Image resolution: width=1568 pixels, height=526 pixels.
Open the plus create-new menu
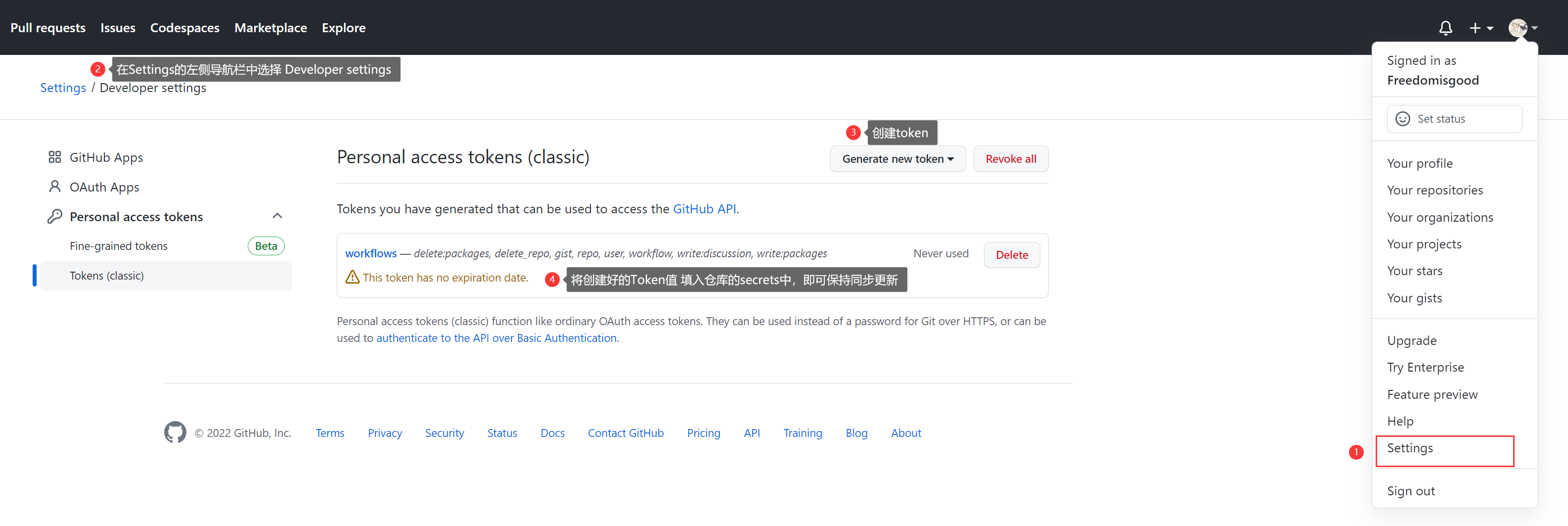tap(1481, 28)
